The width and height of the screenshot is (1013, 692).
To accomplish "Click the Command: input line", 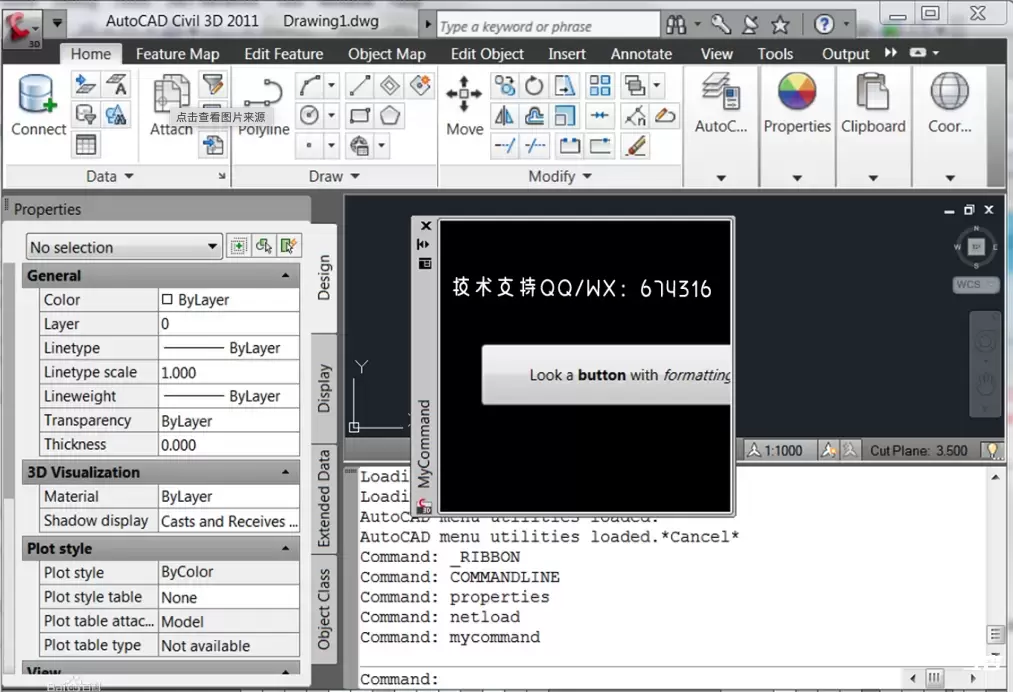I will pos(630,678).
